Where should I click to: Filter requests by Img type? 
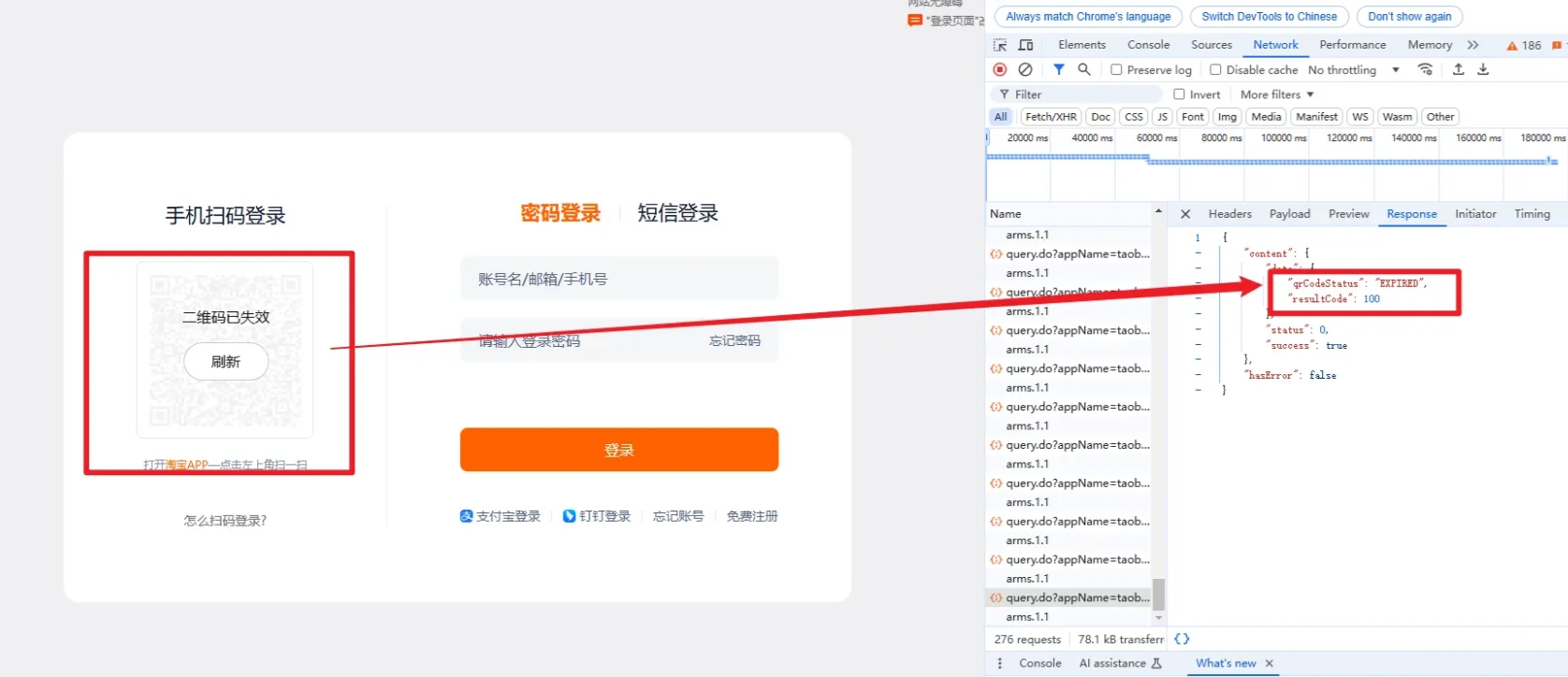pyautogui.click(x=1227, y=117)
